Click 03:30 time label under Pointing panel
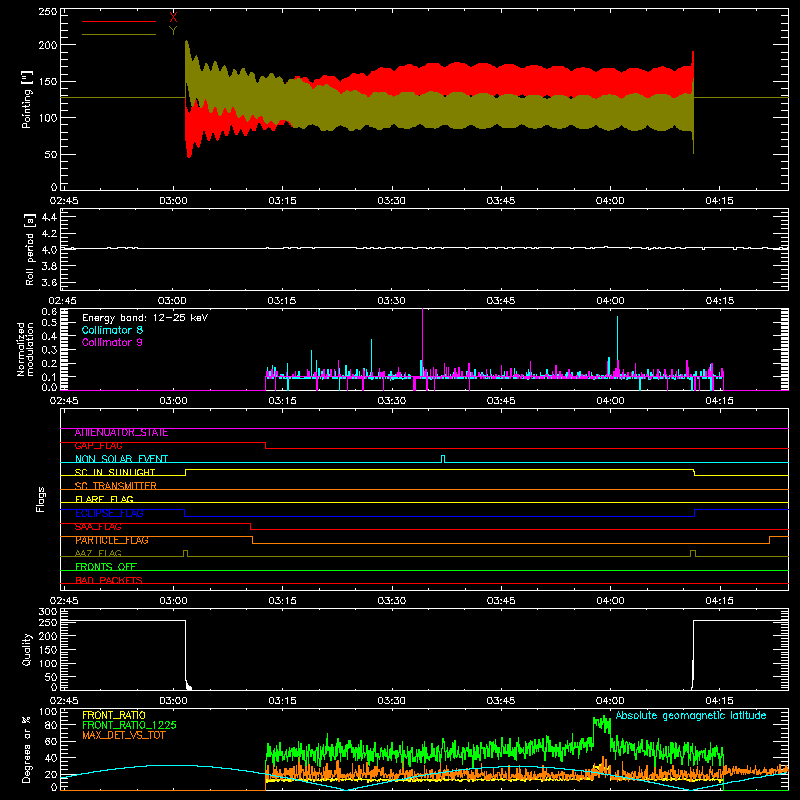The image size is (800, 800). (392, 201)
